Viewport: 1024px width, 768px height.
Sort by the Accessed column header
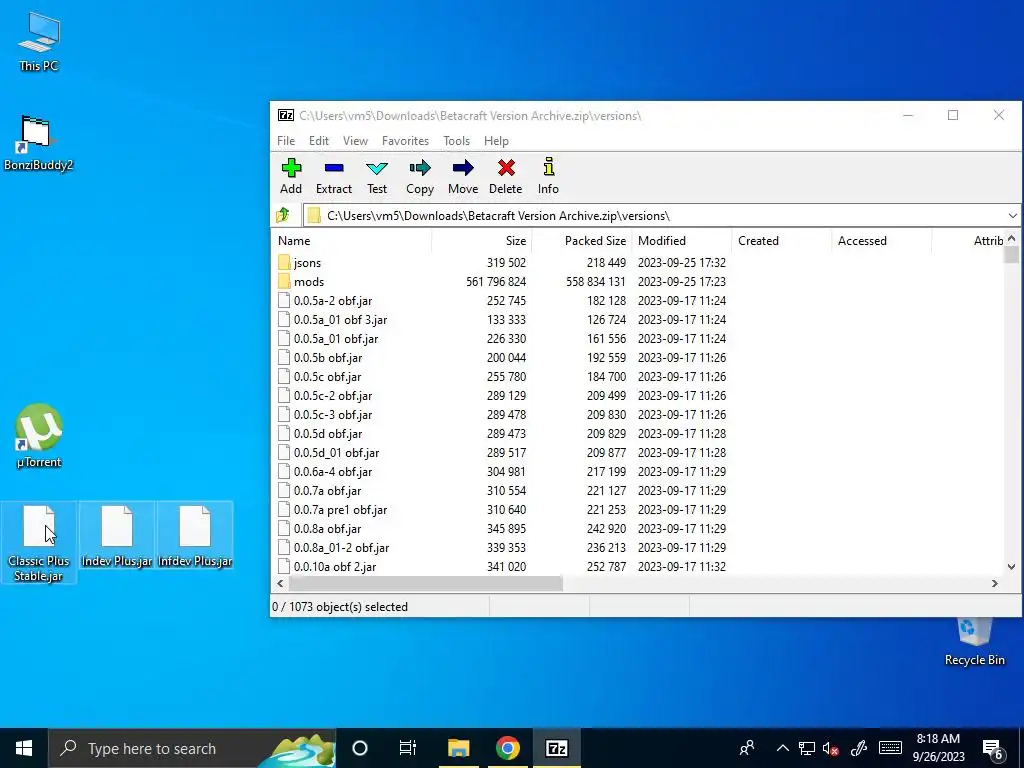coord(882,241)
